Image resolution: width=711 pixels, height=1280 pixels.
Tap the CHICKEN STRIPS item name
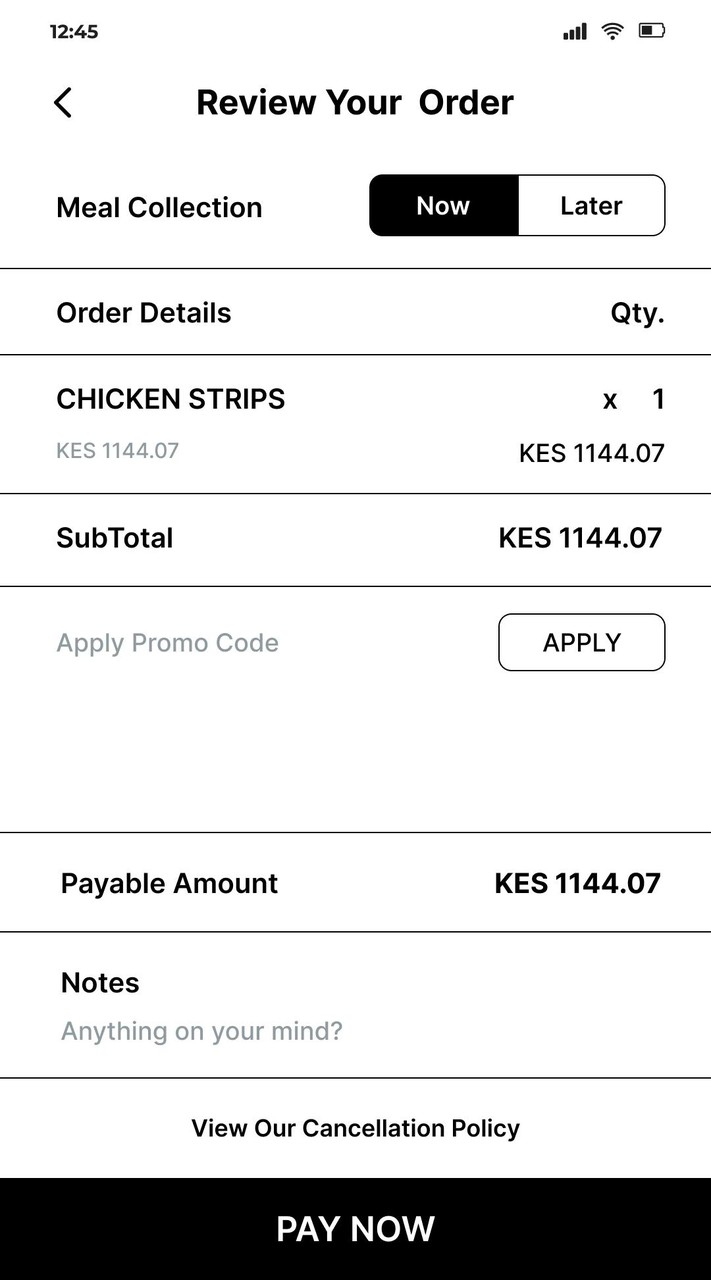point(171,399)
